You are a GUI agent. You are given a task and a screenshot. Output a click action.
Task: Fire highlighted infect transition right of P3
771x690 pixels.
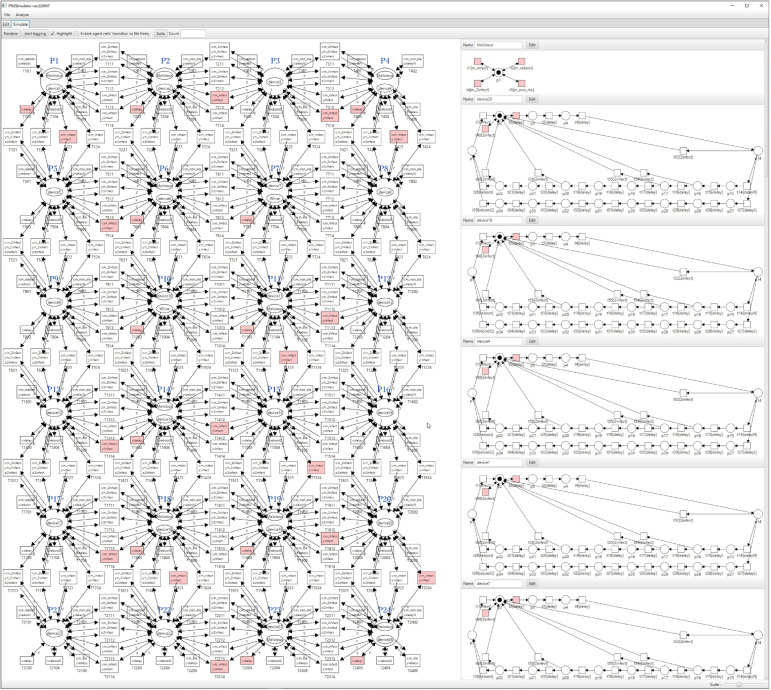(x=329, y=116)
